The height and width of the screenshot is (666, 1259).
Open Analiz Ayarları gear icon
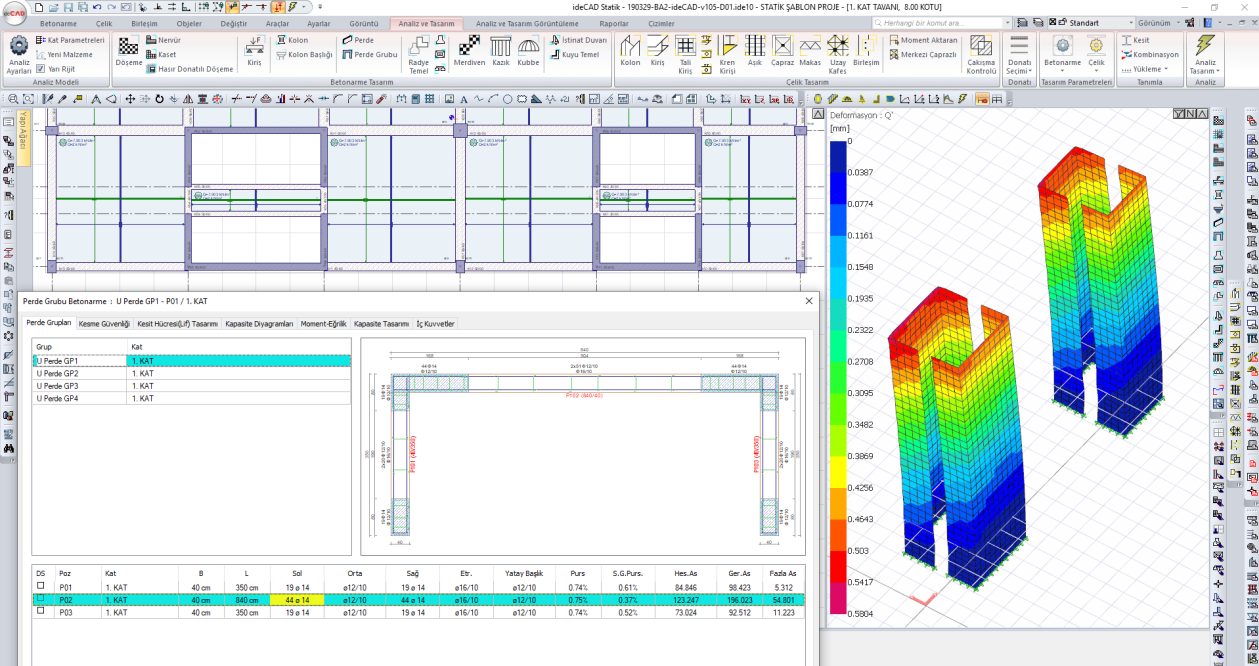pyautogui.click(x=19, y=46)
